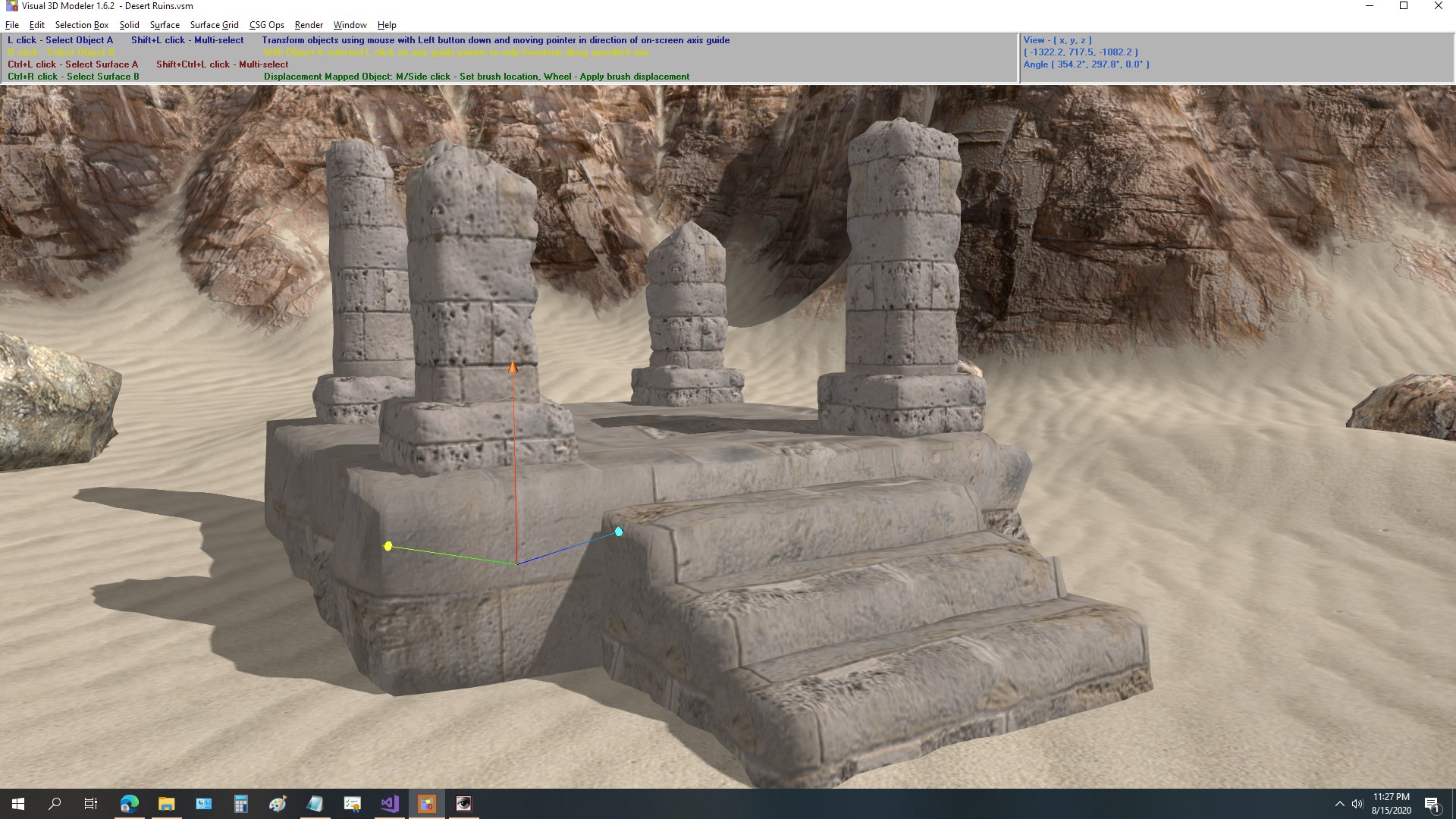Open the Surface Grid menu
The image size is (1456, 819).
[x=214, y=24]
